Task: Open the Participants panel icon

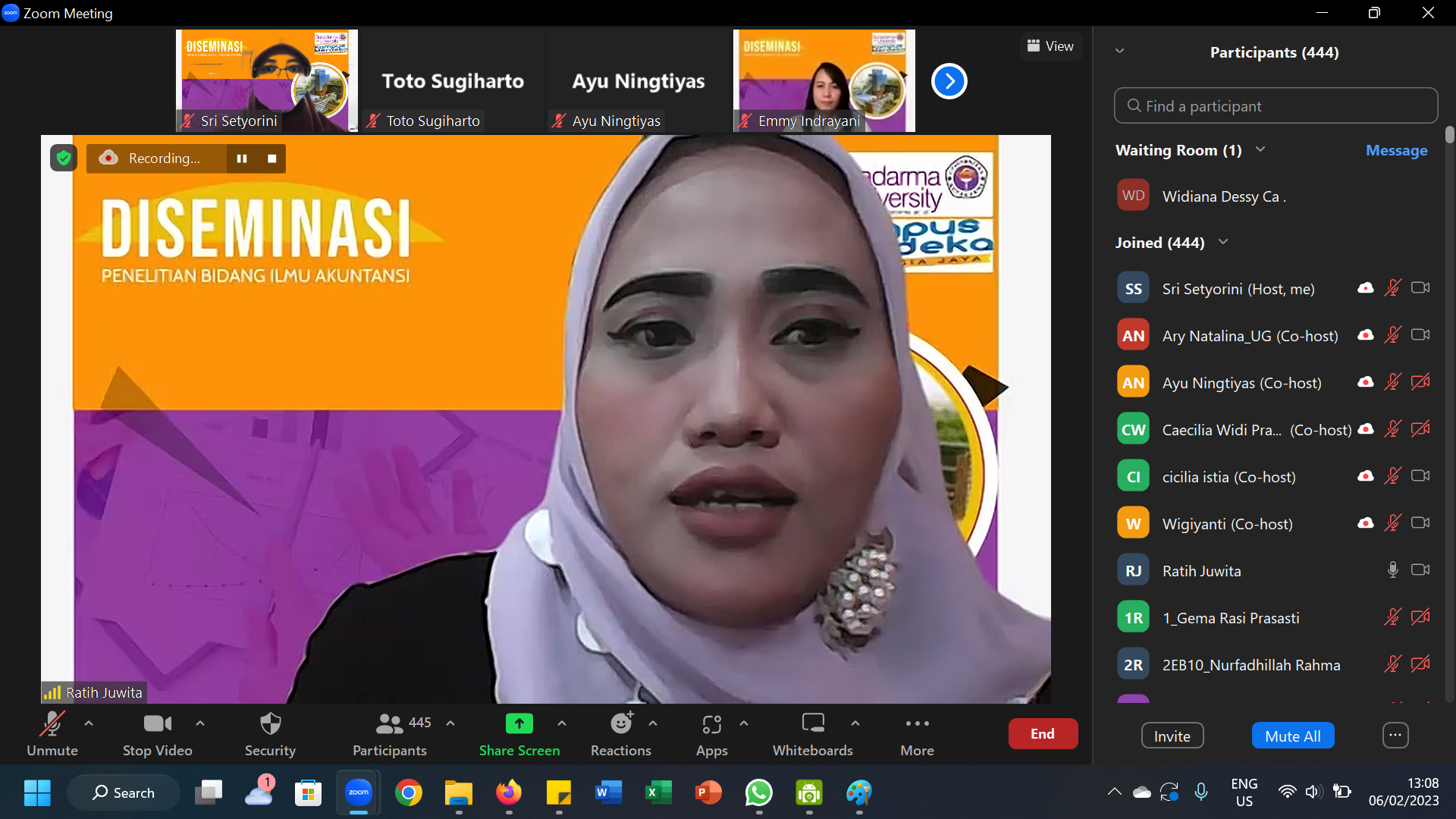Action: [x=390, y=724]
